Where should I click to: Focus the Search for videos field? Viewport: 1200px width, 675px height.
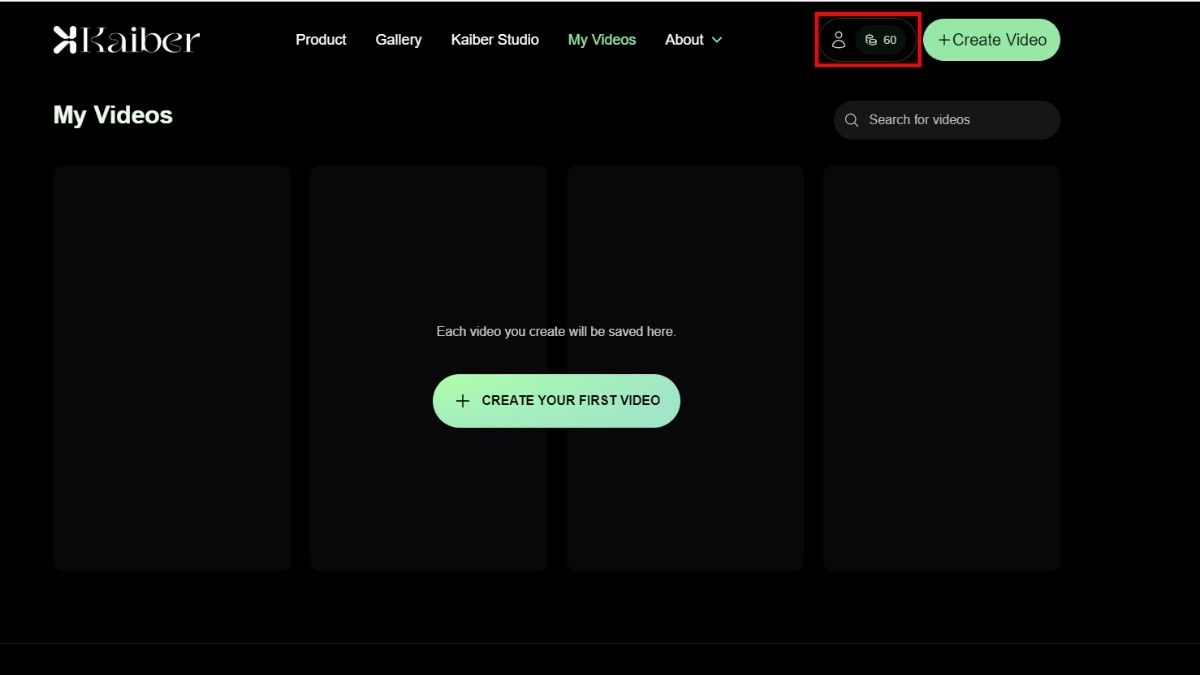(955, 120)
